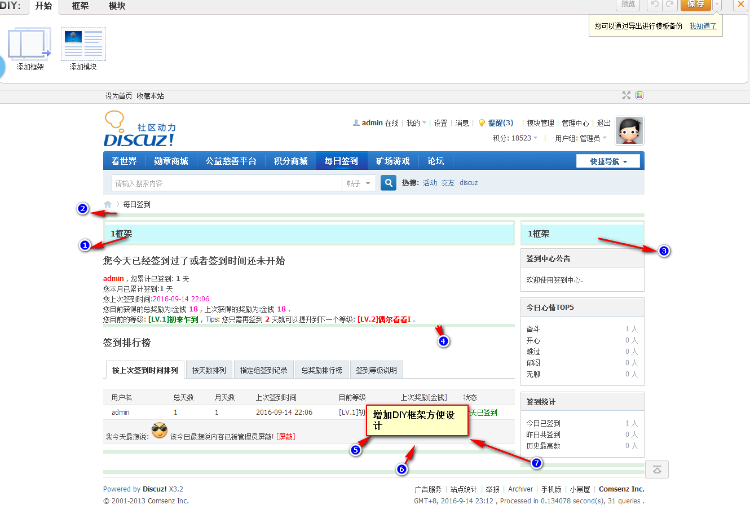Open 设置 settings link
Image resolution: width=750 pixels, height=531 pixels.
click(x=441, y=123)
